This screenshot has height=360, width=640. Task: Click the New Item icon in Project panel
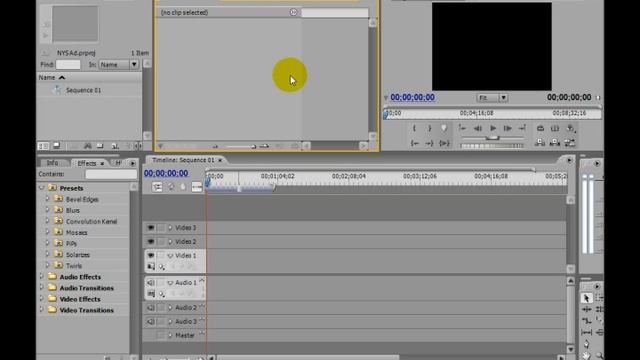(x=115, y=146)
